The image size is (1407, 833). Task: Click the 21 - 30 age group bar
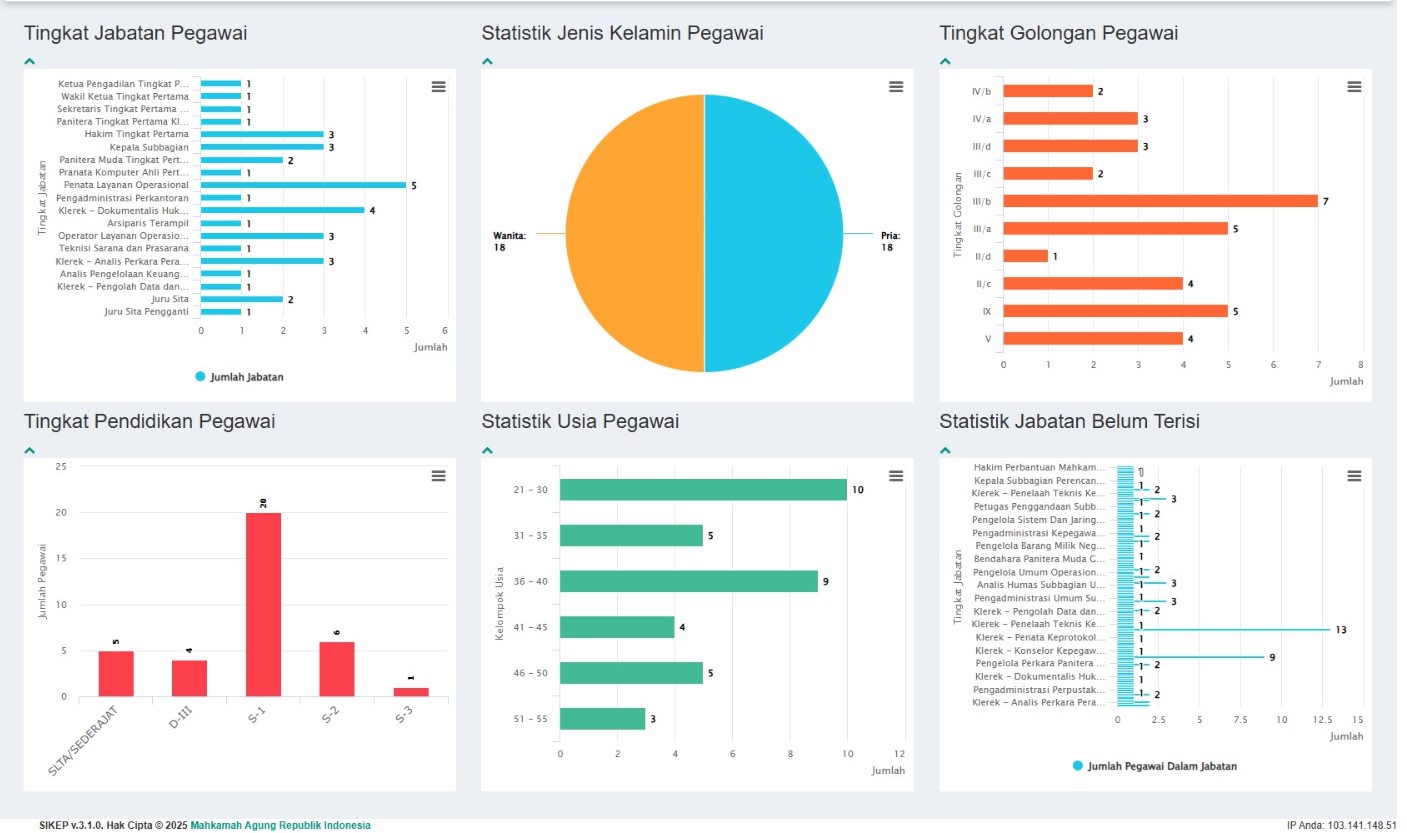(703, 490)
